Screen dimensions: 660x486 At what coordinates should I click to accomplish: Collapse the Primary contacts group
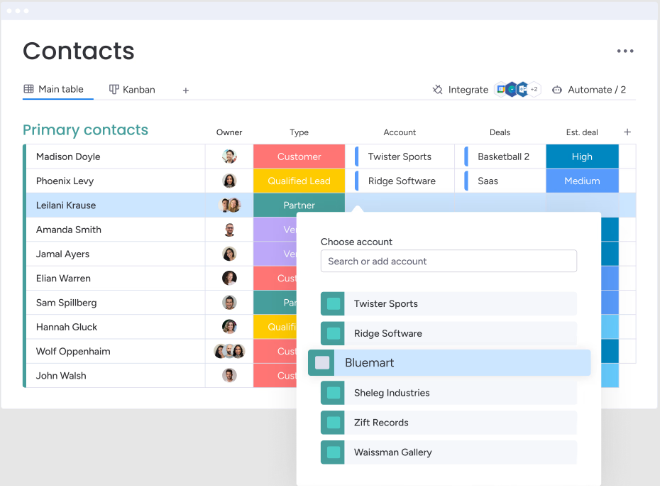click(x=85, y=130)
